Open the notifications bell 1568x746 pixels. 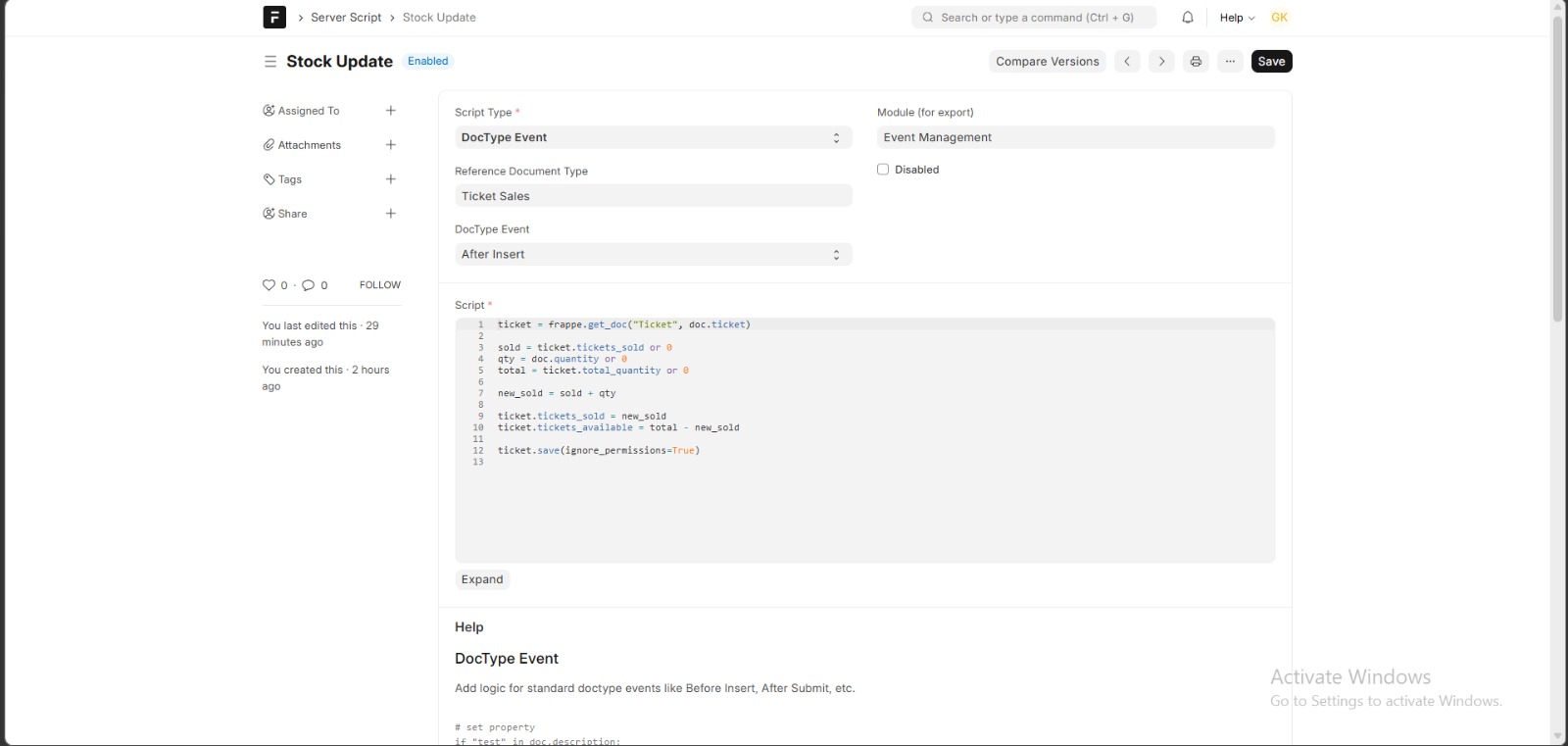coord(1188,18)
